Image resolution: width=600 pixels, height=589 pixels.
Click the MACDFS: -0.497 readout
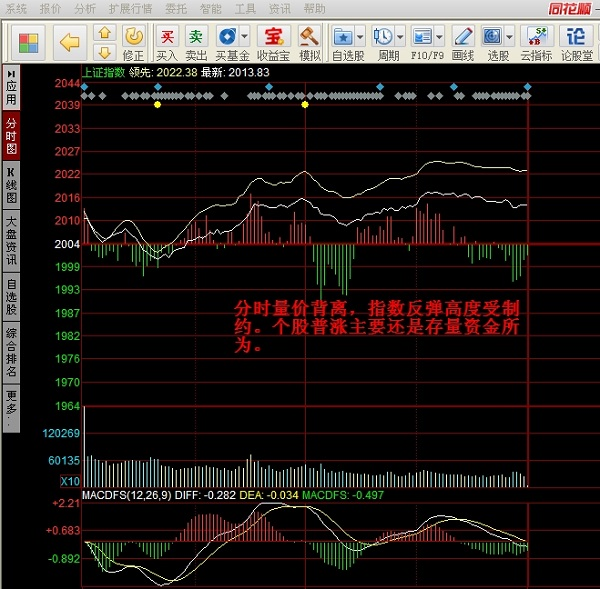pyautogui.click(x=343, y=495)
